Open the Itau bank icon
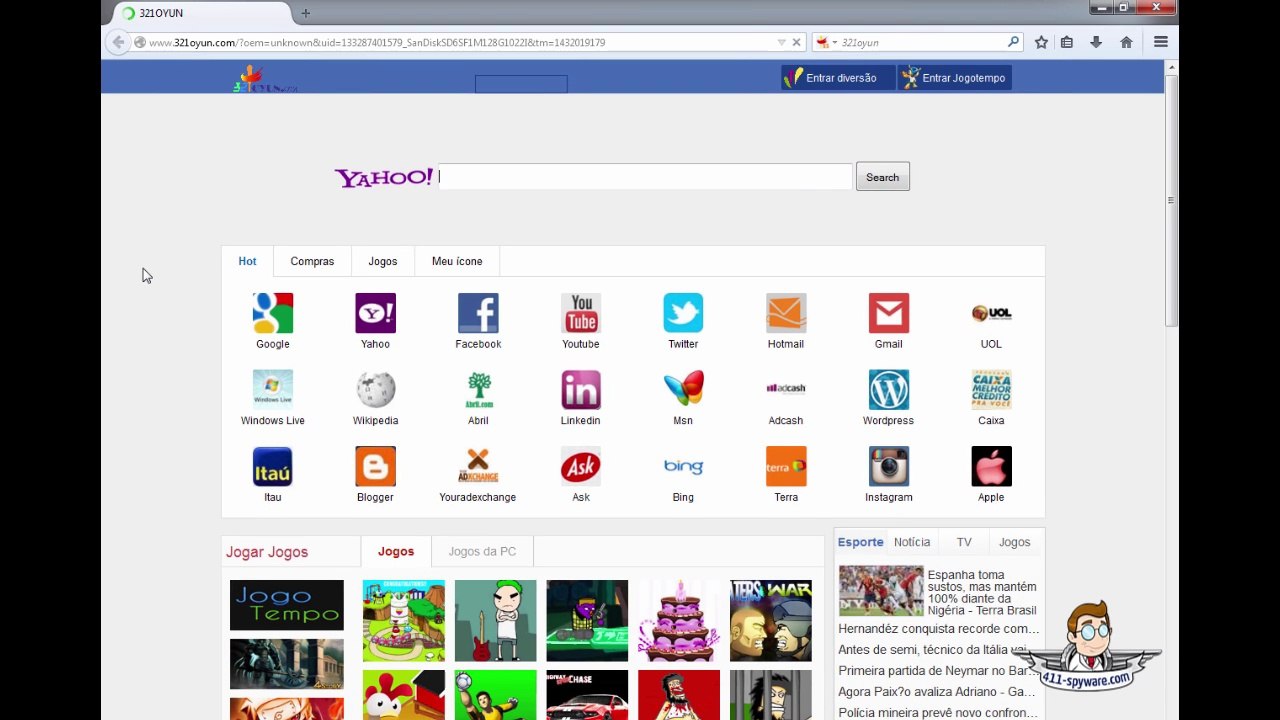Screen dimensions: 1280x720 [x=272, y=466]
